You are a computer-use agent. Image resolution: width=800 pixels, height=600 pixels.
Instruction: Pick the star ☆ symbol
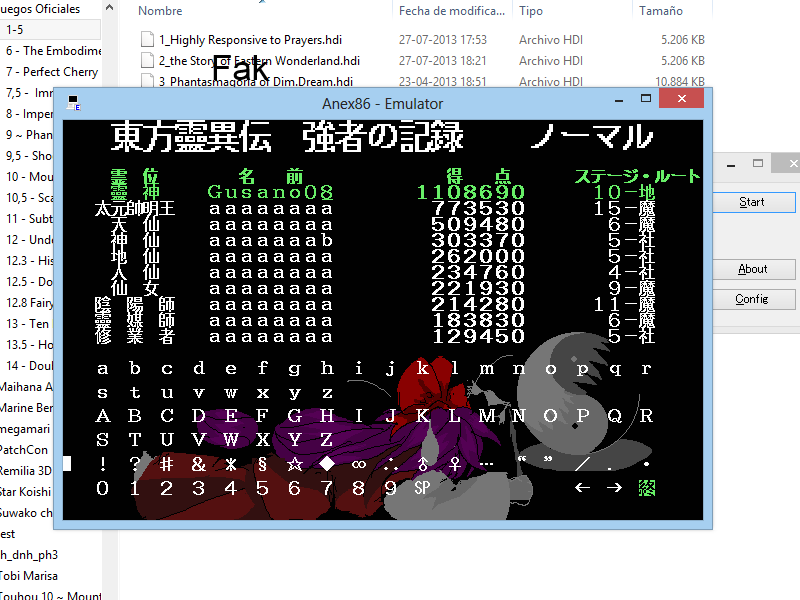[x=294, y=464]
